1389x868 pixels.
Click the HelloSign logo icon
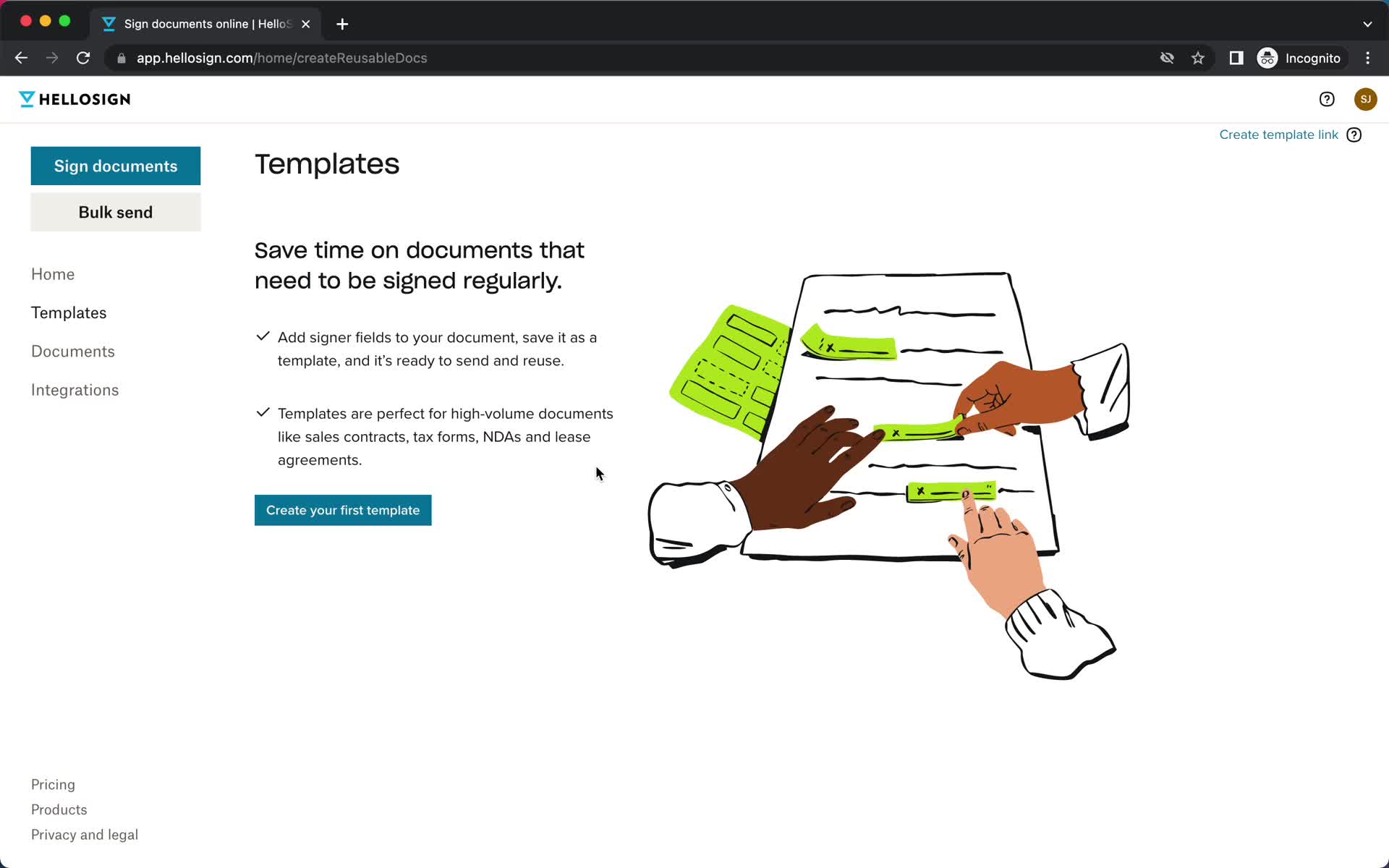25,98
